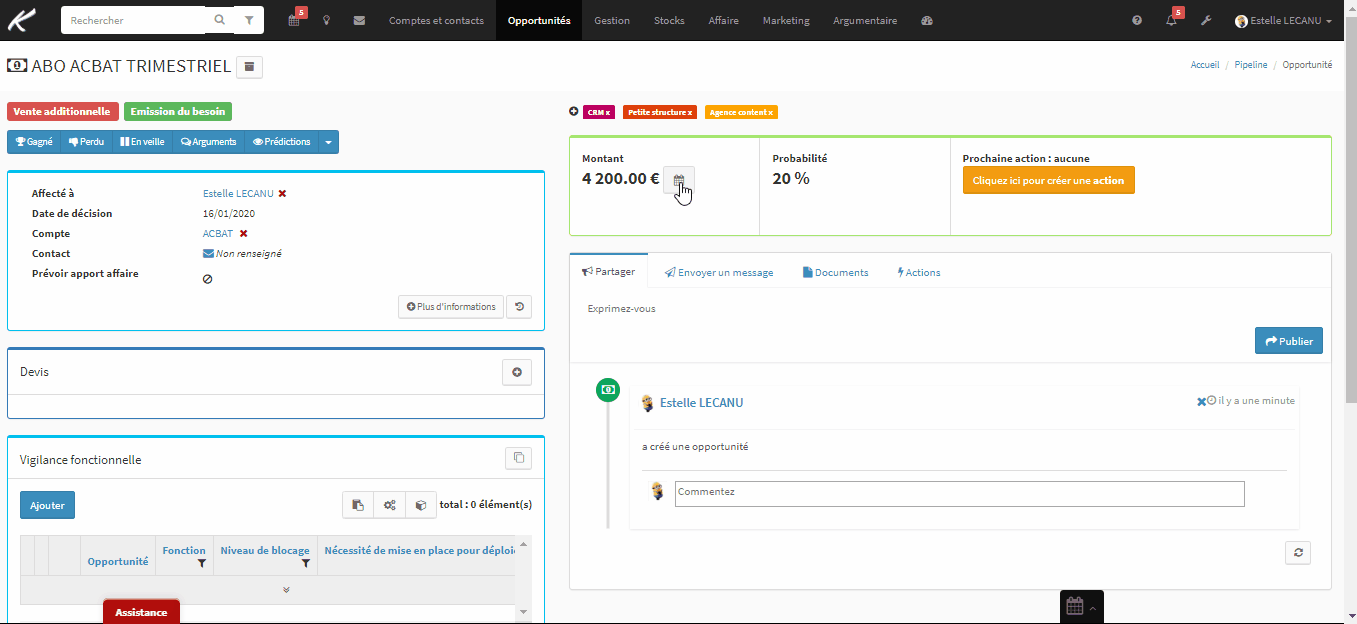Viewport: 1357px width, 624px height.
Task: Open the Arguments button
Action: coord(208,142)
